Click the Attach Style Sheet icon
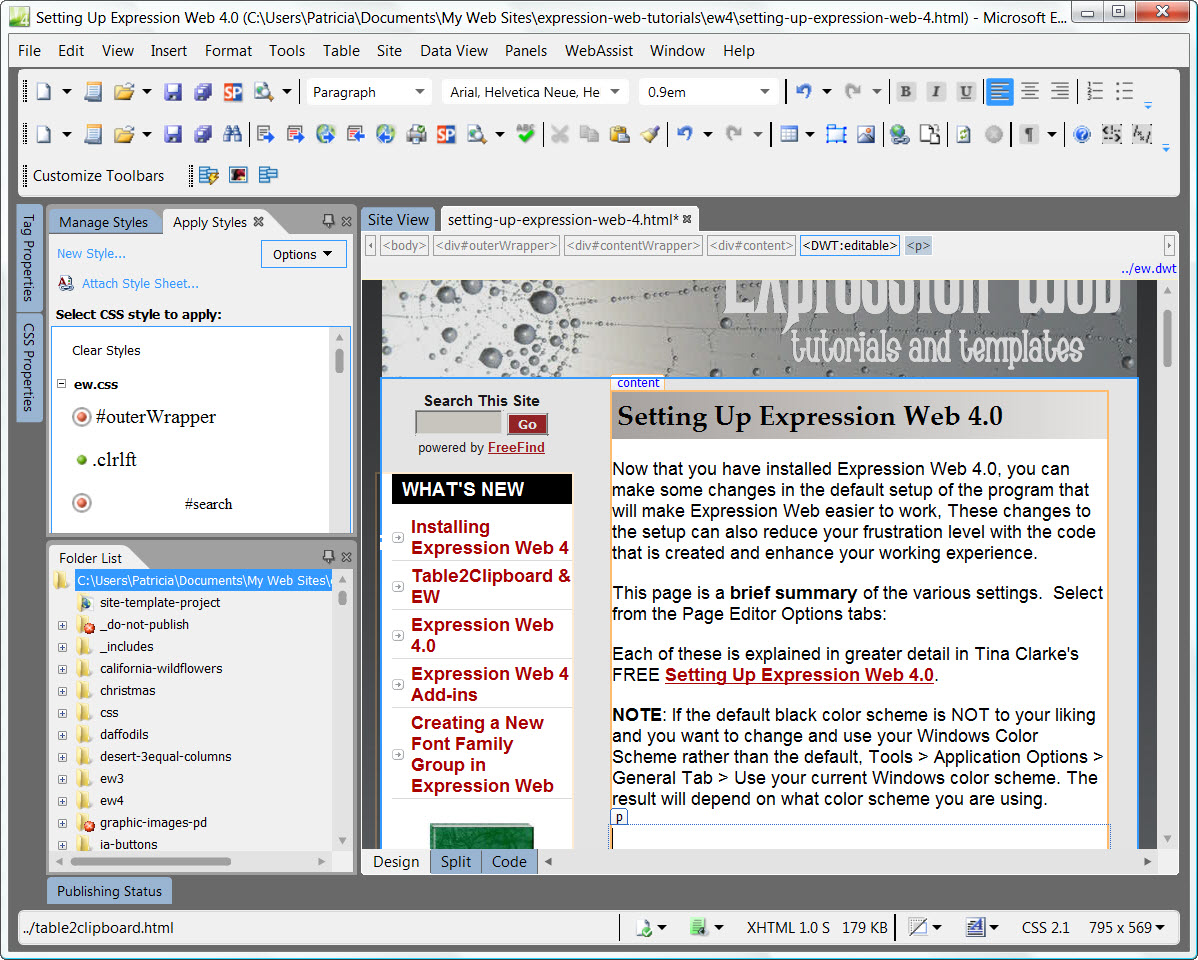This screenshot has width=1198, height=960. 66,284
